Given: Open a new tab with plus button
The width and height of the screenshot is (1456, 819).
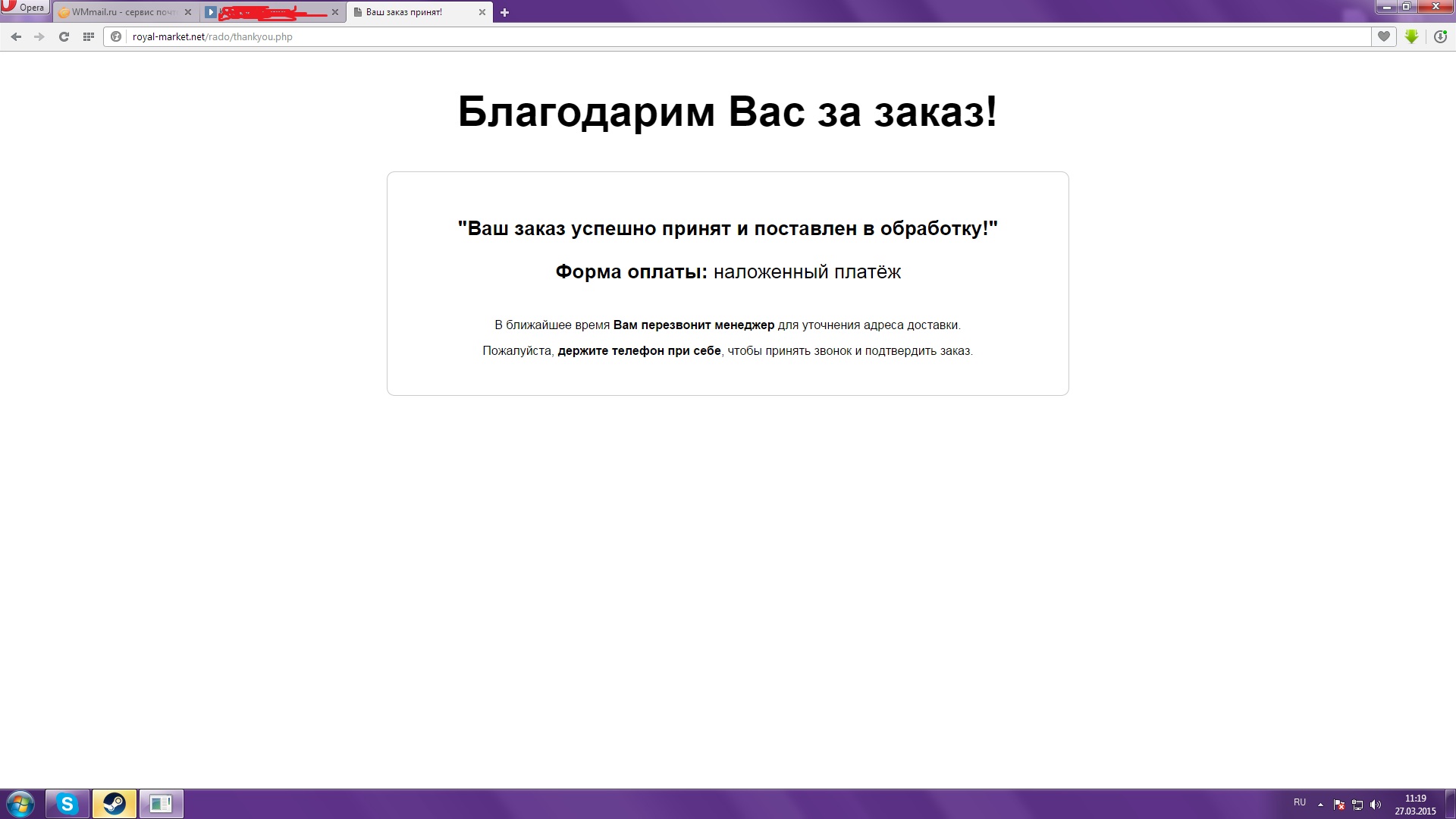Looking at the screenshot, I should [504, 12].
